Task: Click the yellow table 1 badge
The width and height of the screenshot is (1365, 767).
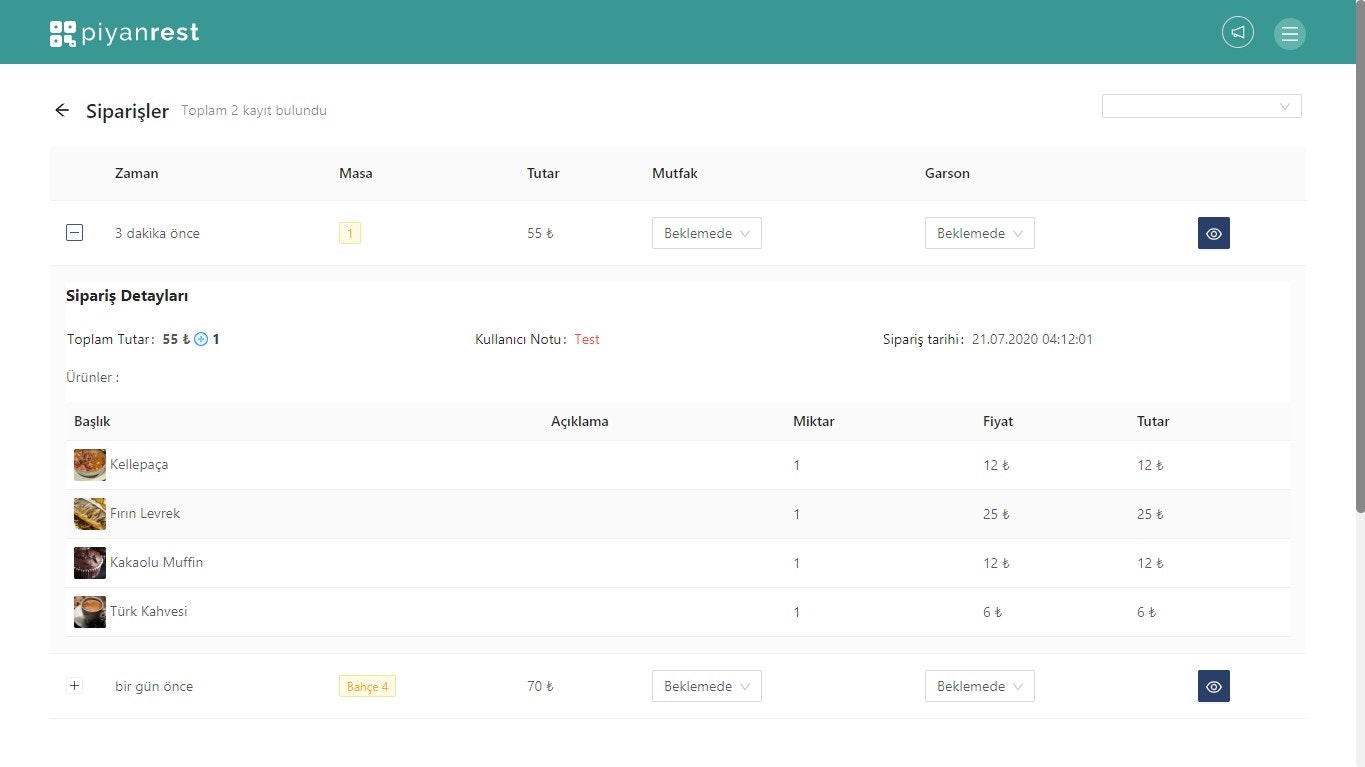Action: point(350,233)
